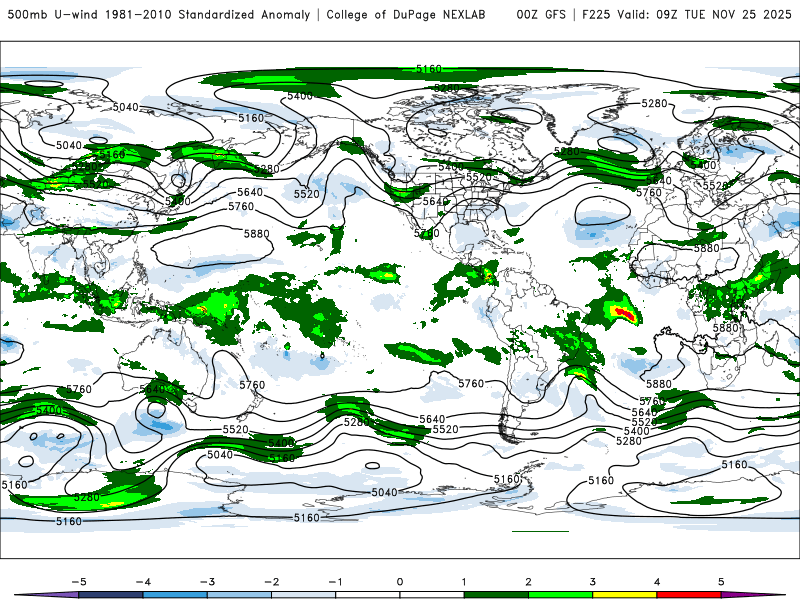Click the red anomaly maximum off West Africa
Viewport: 800px width, 600px height.
[x=626, y=313]
